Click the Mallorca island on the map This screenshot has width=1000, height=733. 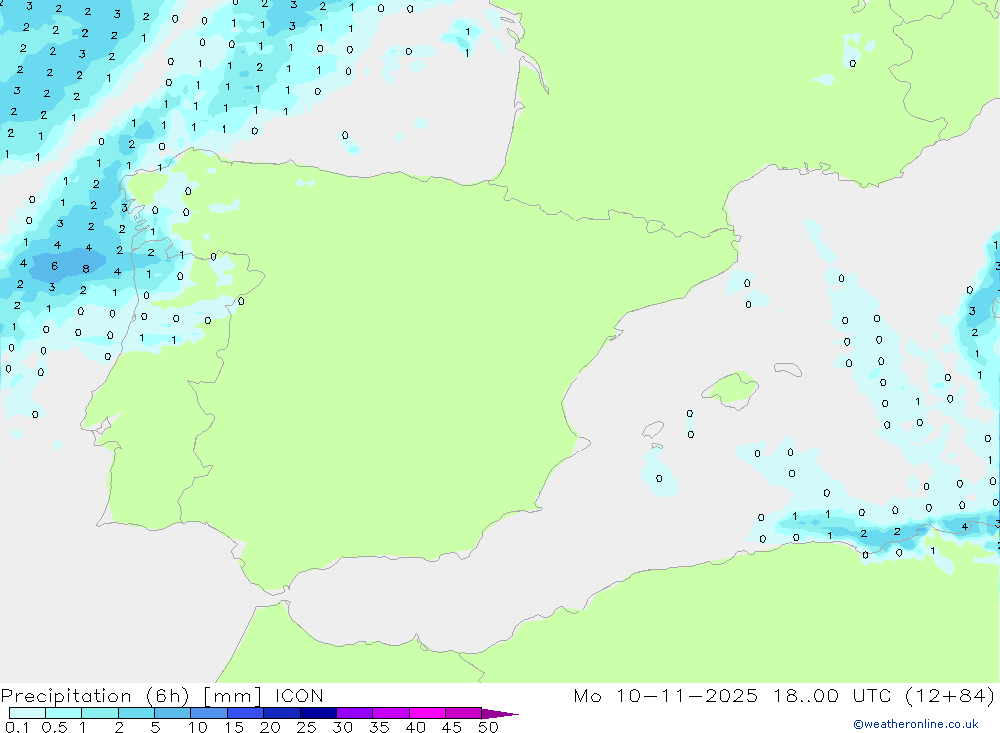click(732, 389)
